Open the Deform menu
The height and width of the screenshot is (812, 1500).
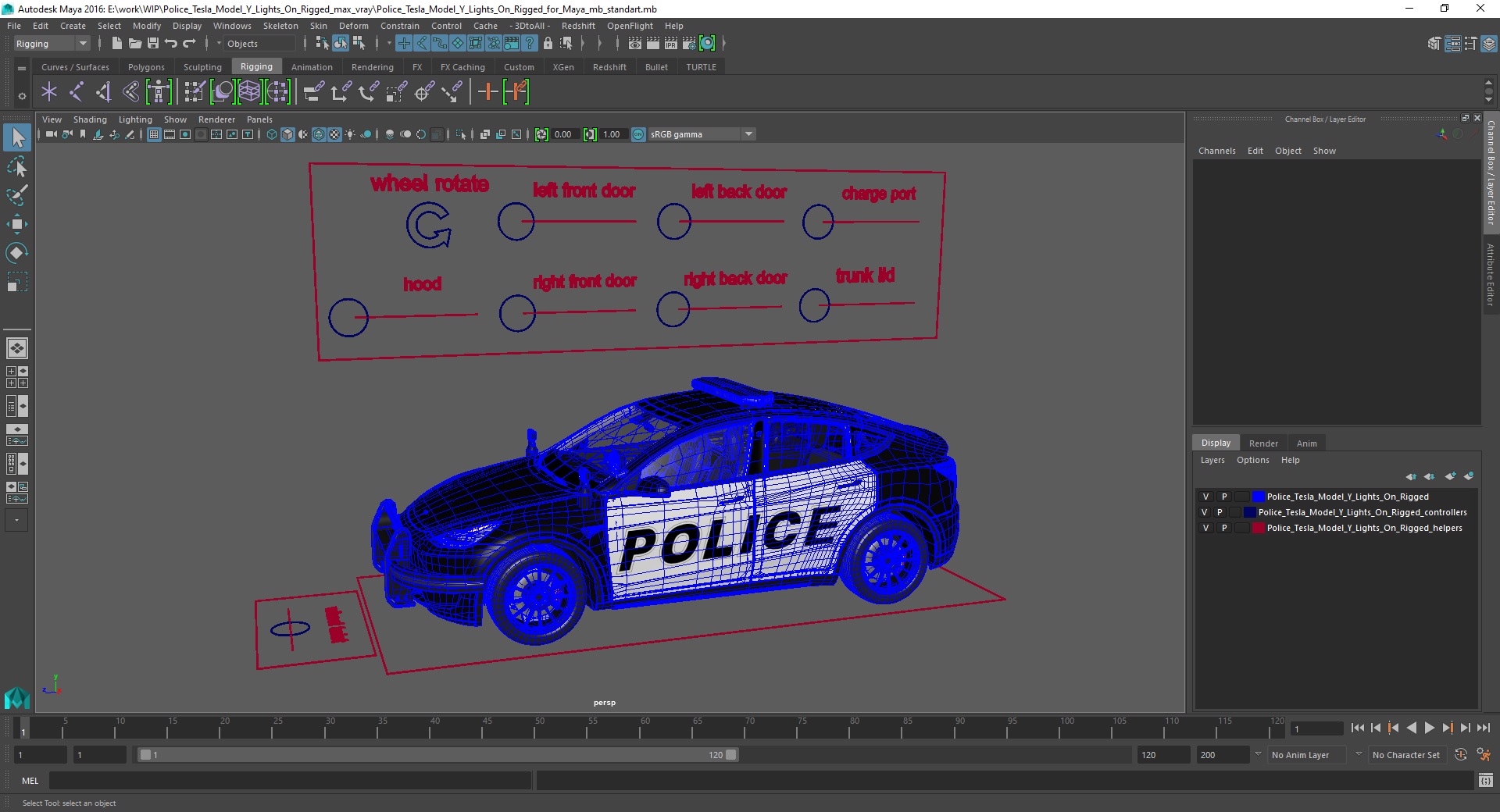(353, 26)
